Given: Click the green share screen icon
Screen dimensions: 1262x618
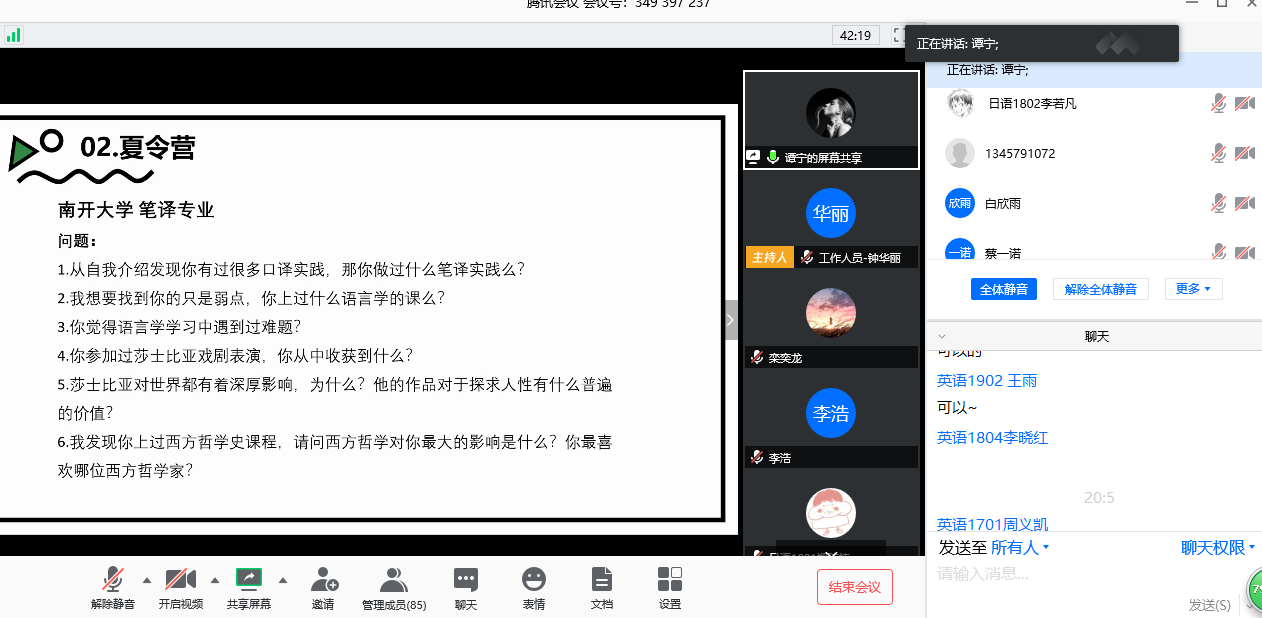Looking at the screenshot, I should 248,578.
